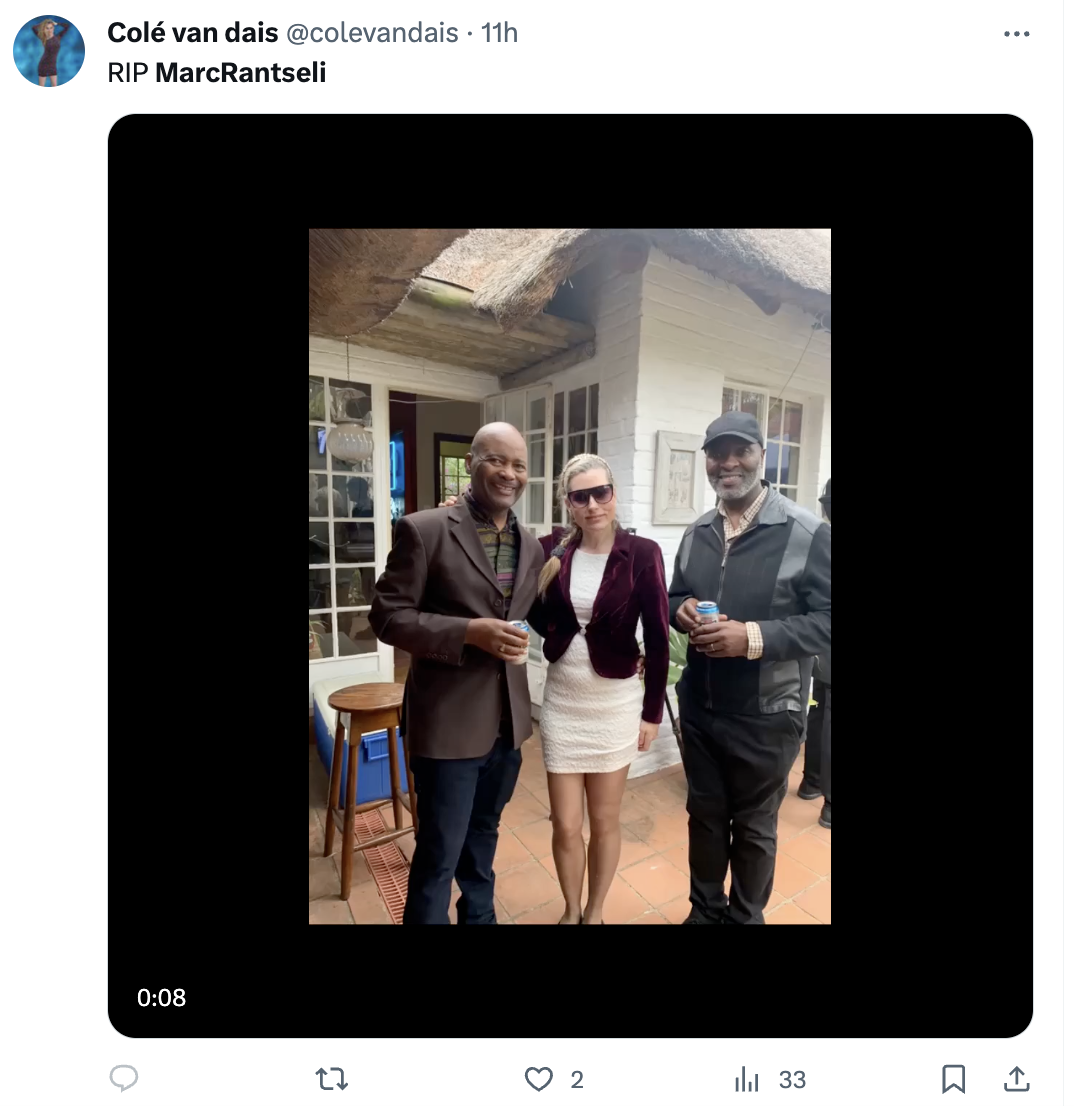Viewport: 1074px width, 1106px height.
Task: Click the bold MarcRantseli text
Action: (x=240, y=73)
